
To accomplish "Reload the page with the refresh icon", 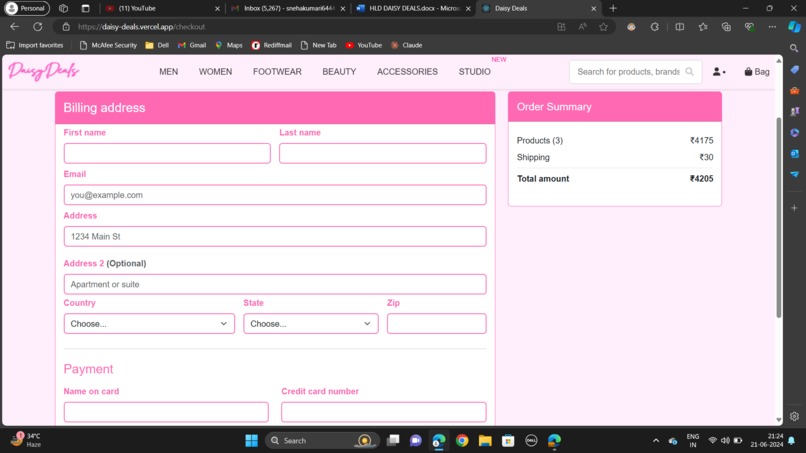I will 38,27.
